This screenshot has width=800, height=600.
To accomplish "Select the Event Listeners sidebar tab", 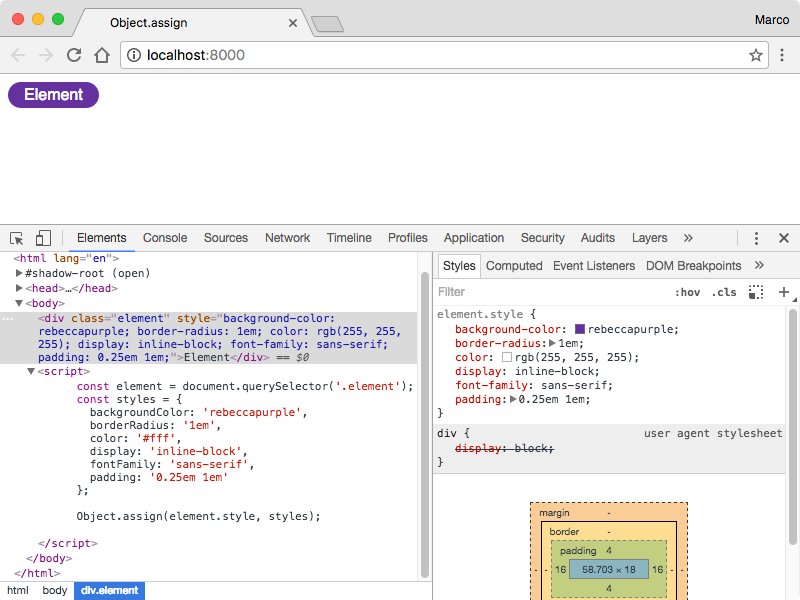I will pyautogui.click(x=594, y=266).
